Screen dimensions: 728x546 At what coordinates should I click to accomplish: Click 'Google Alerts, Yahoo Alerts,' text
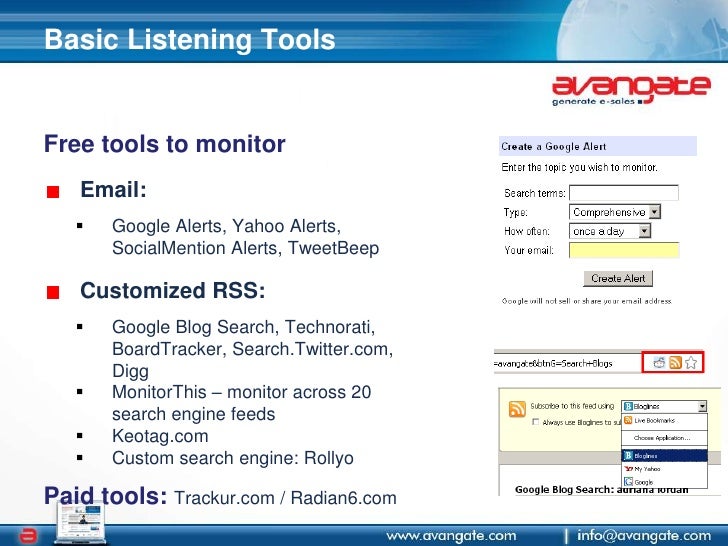pyautogui.click(x=226, y=226)
